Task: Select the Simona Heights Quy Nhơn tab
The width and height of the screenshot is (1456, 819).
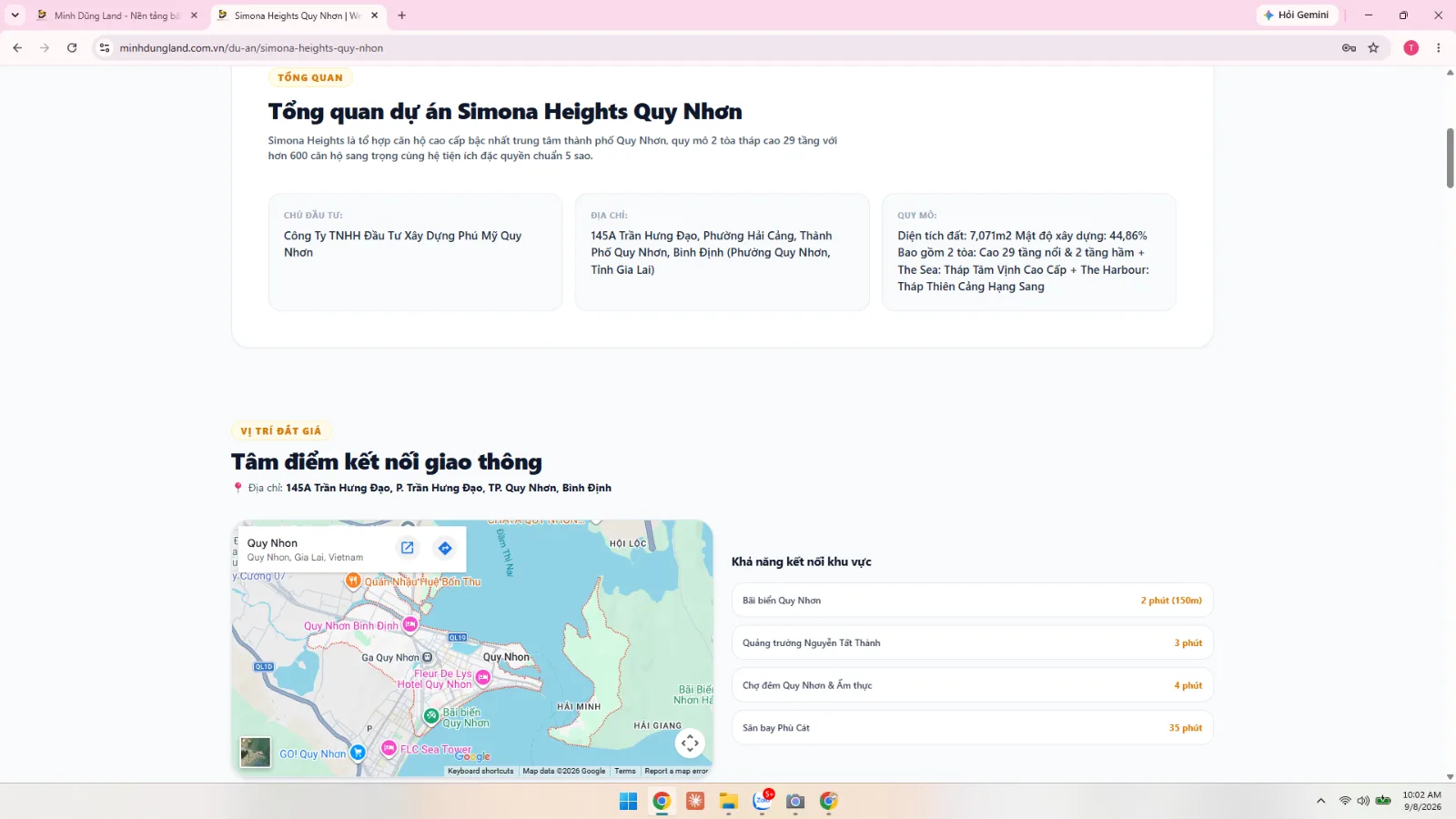Action: click(298, 15)
